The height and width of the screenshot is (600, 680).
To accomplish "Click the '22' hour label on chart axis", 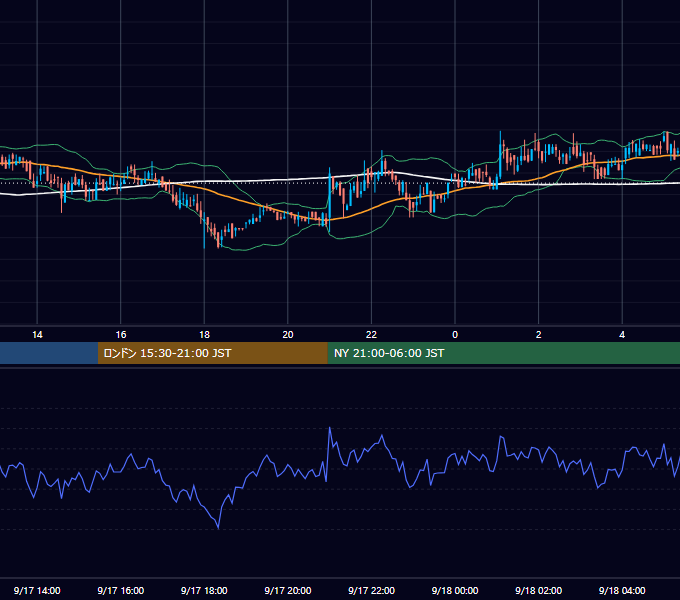I will 371,335.
